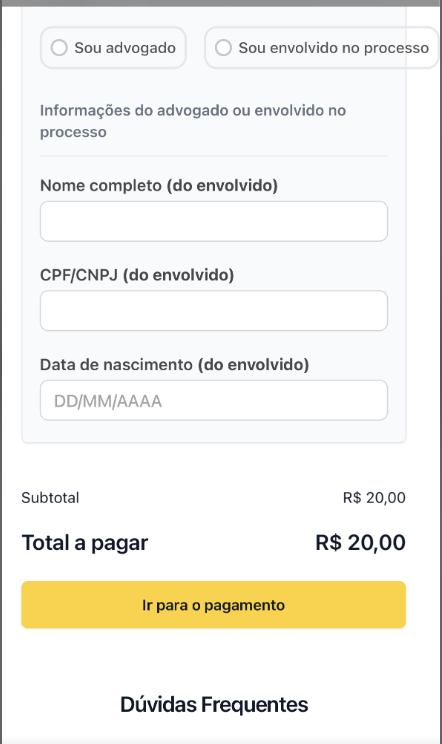442x744 pixels.
Task: Click the "Total a pagar" label
Action: [x=85, y=543]
